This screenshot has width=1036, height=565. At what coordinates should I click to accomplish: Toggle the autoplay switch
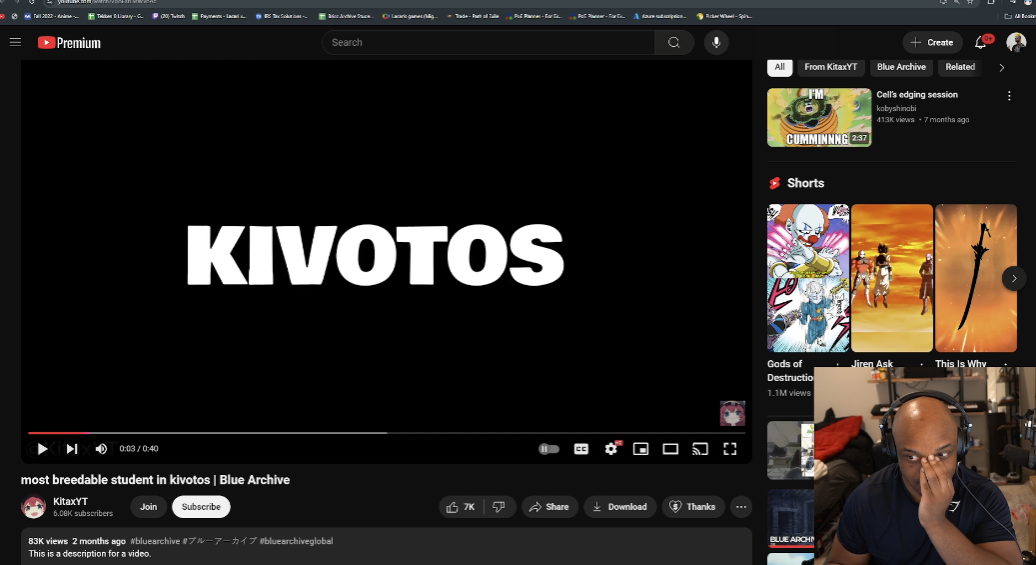tap(548, 449)
